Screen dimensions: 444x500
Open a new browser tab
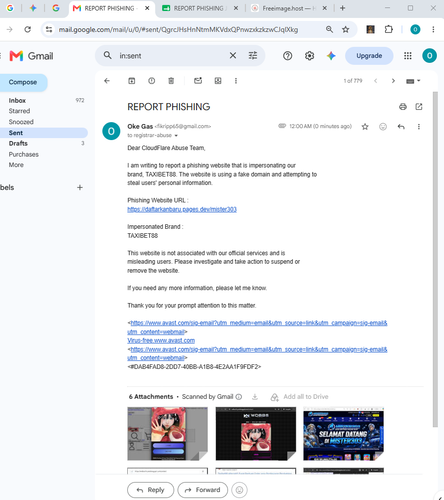[342, 8]
